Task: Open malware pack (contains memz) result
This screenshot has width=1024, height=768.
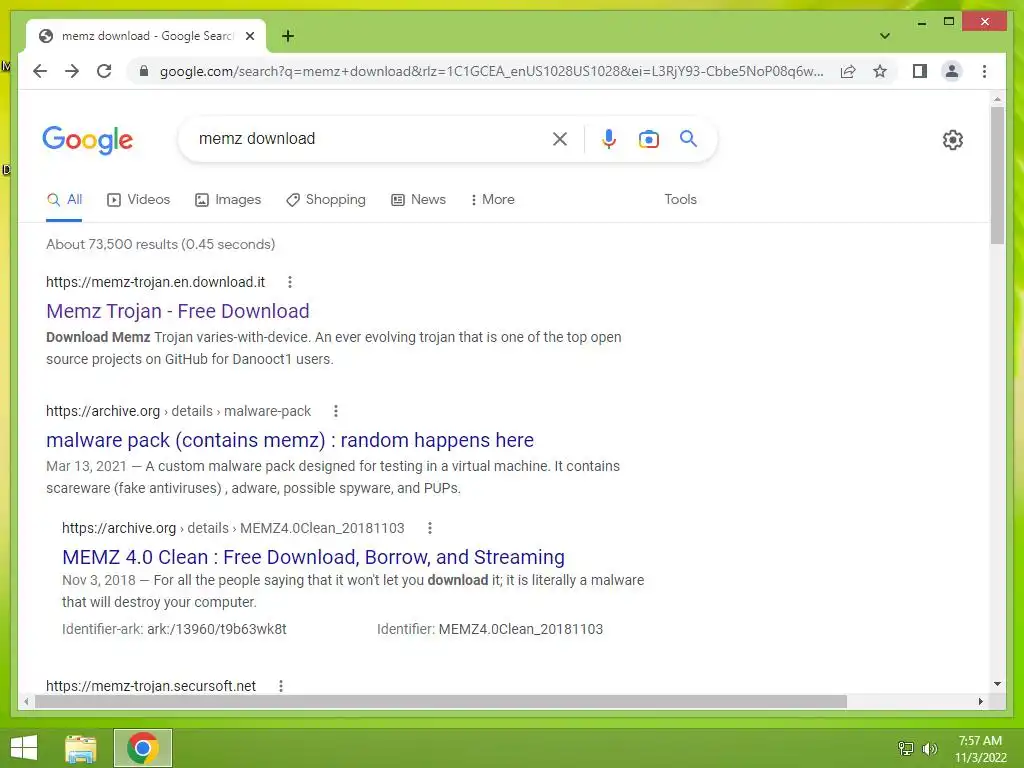Action: click(290, 440)
